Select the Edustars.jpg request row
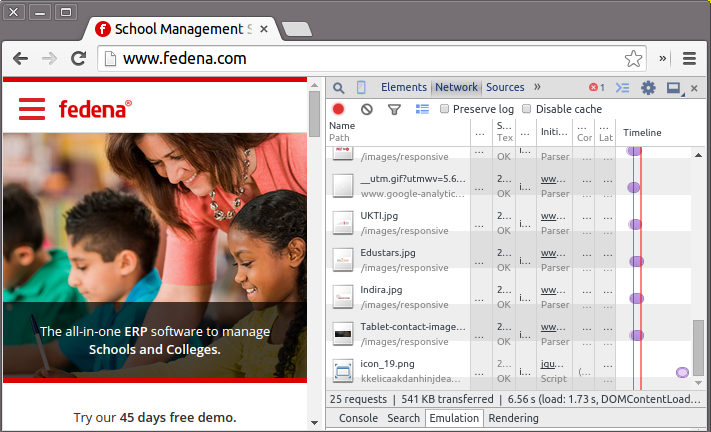Image resolution: width=711 pixels, height=432 pixels. coord(400,260)
